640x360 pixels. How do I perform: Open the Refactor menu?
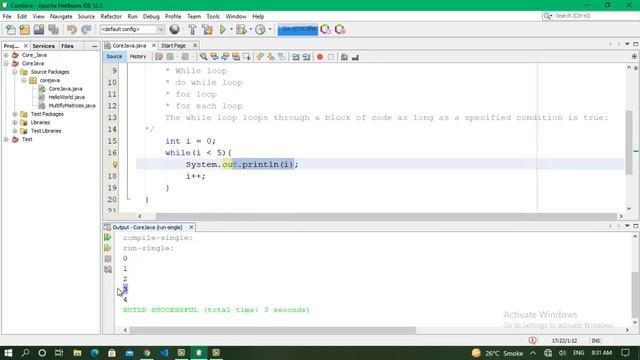(x=111, y=17)
